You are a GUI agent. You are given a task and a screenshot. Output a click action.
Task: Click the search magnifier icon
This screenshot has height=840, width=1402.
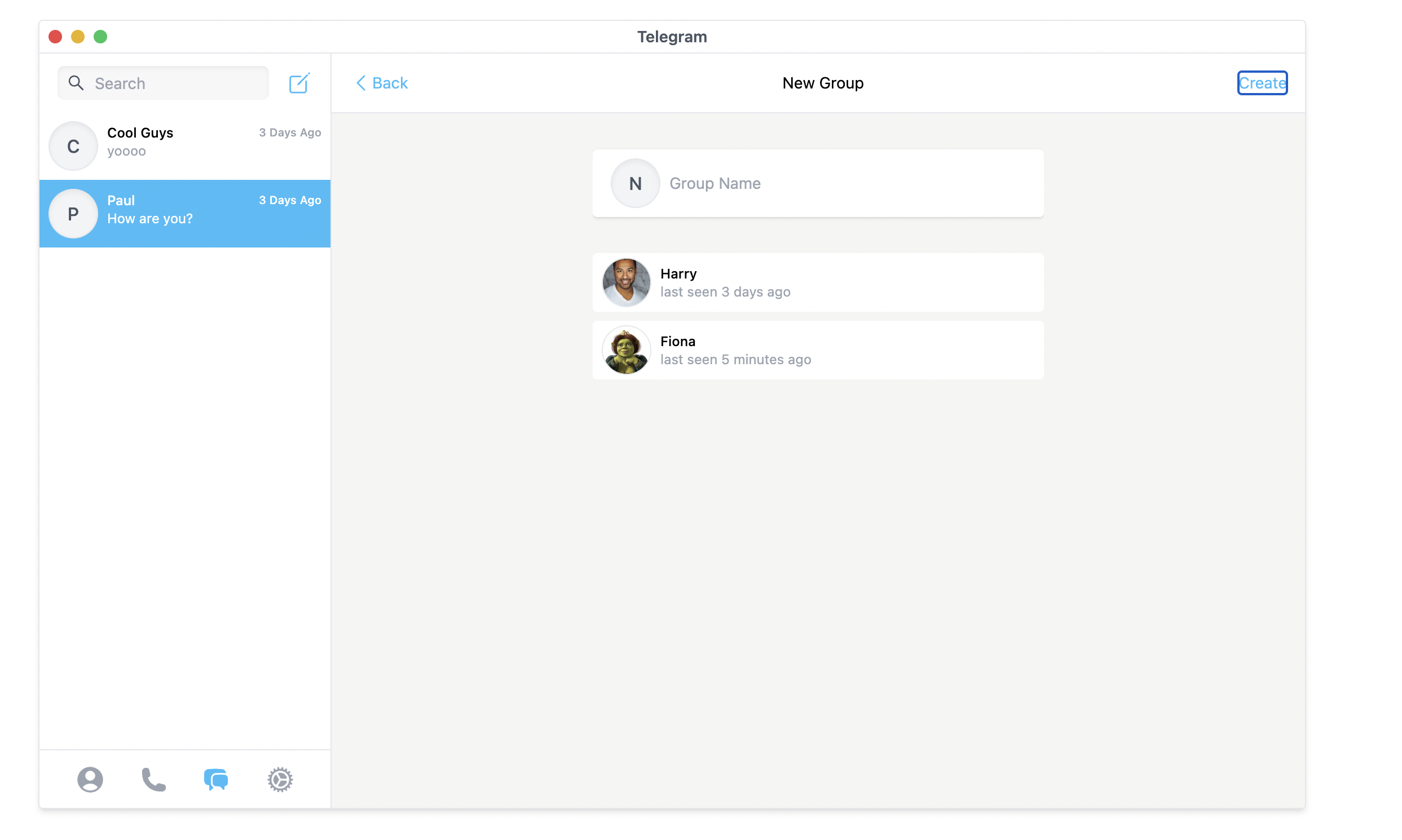(x=76, y=83)
